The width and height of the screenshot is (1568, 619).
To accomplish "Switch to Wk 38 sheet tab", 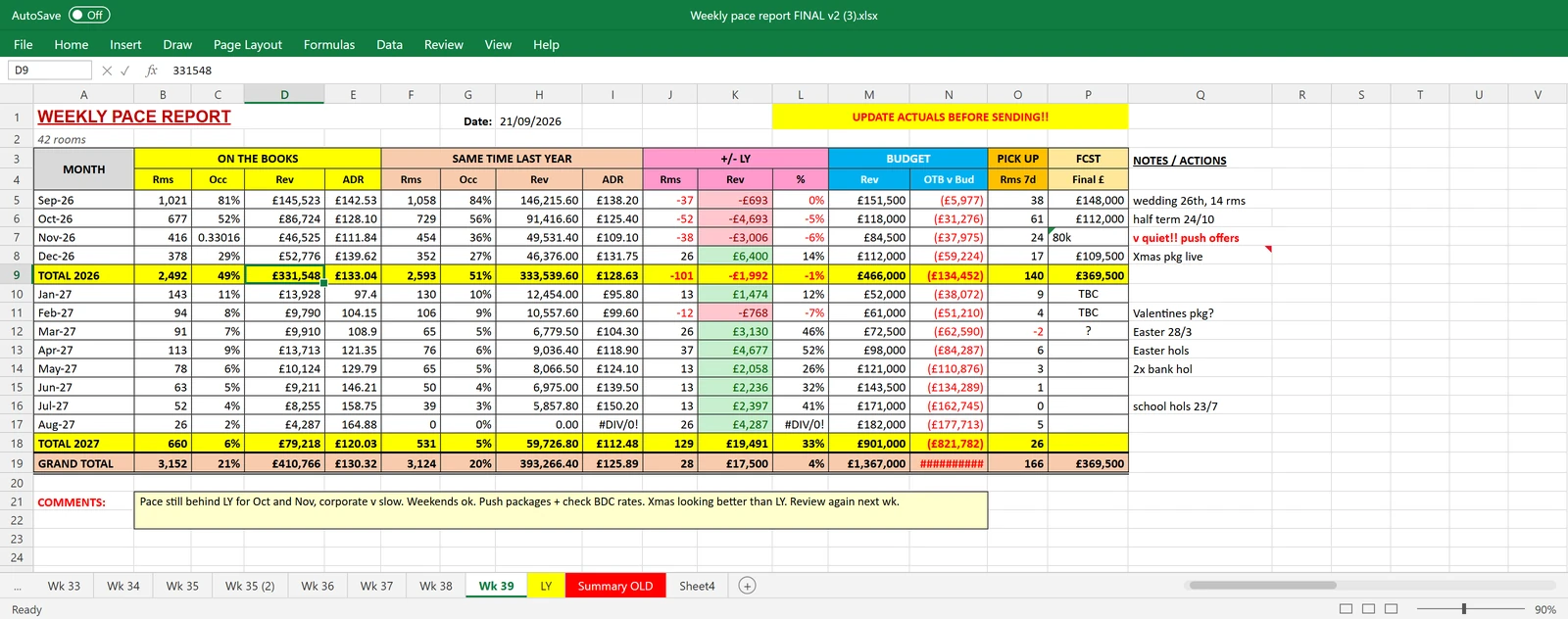I will point(436,586).
